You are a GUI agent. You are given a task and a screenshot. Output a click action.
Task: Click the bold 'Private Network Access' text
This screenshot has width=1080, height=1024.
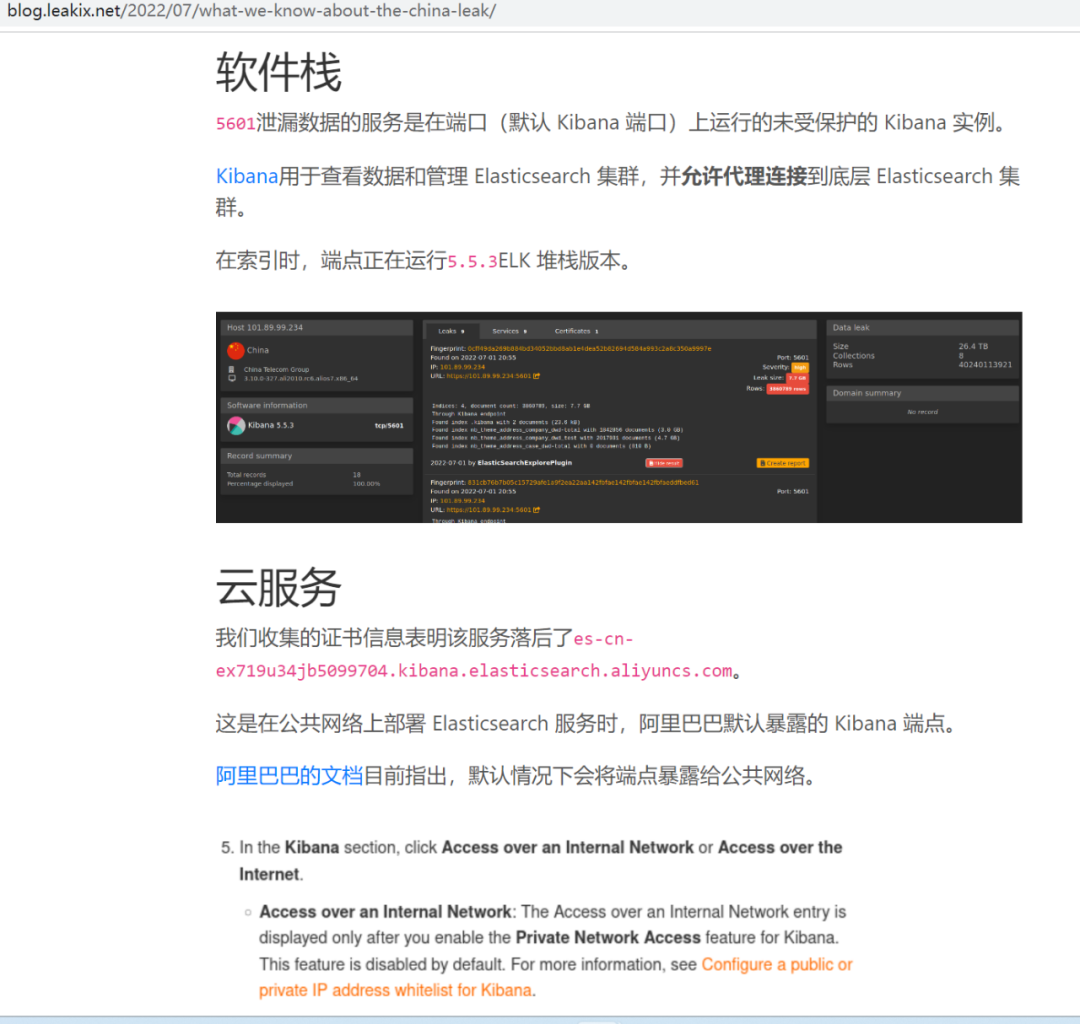(x=608, y=938)
